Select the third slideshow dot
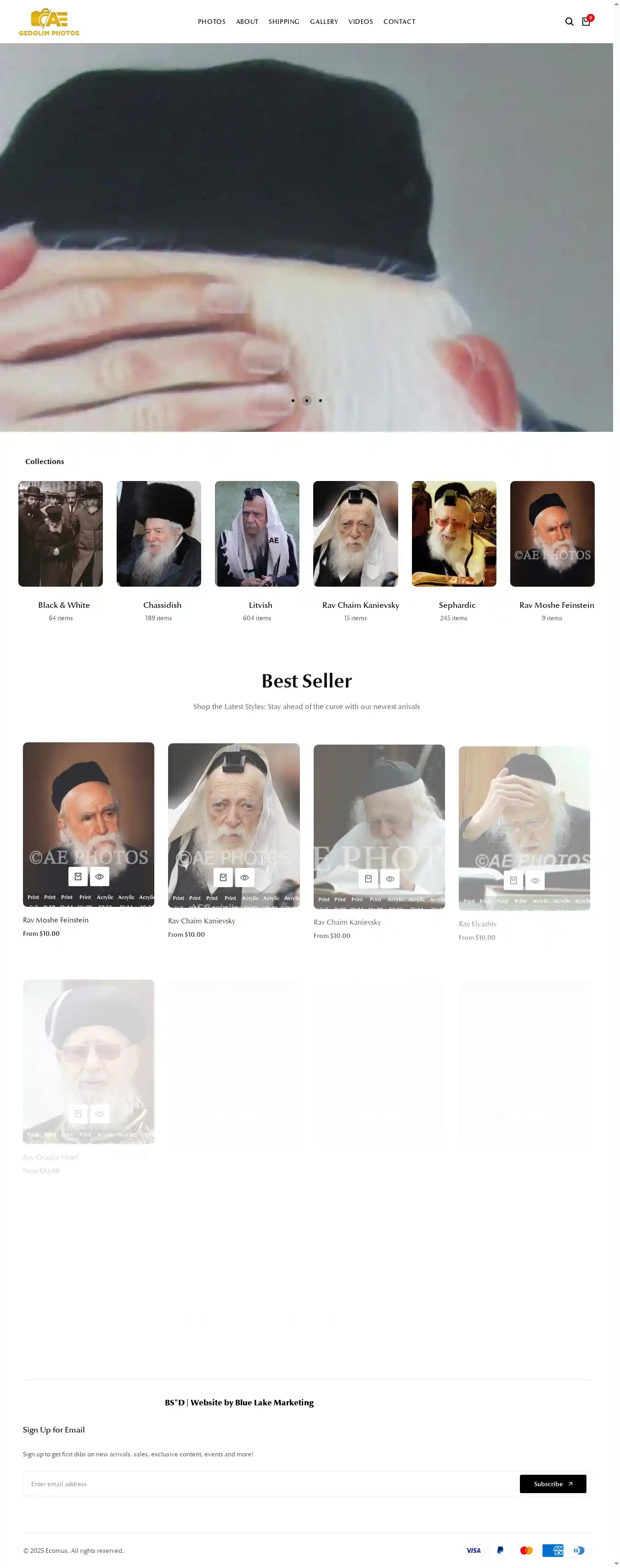Image resolution: width=620 pixels, height=1568 pixels. click(x=321, y=401)
